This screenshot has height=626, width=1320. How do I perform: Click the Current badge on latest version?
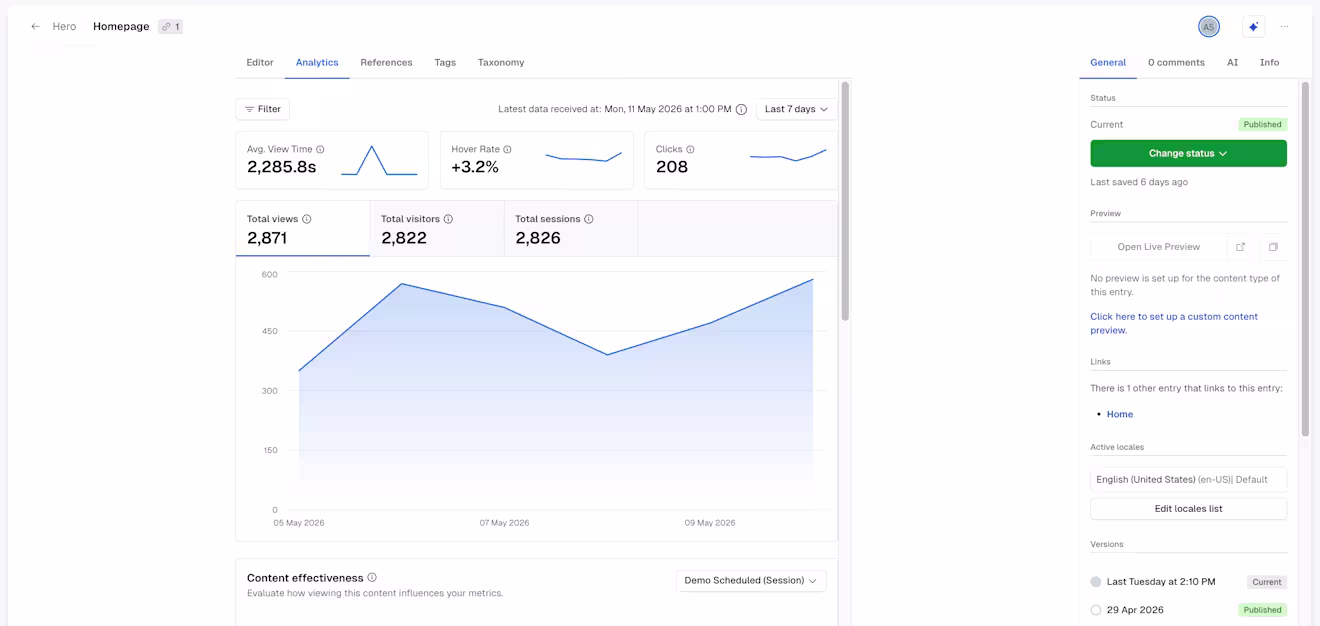[x=1267, y=582]
